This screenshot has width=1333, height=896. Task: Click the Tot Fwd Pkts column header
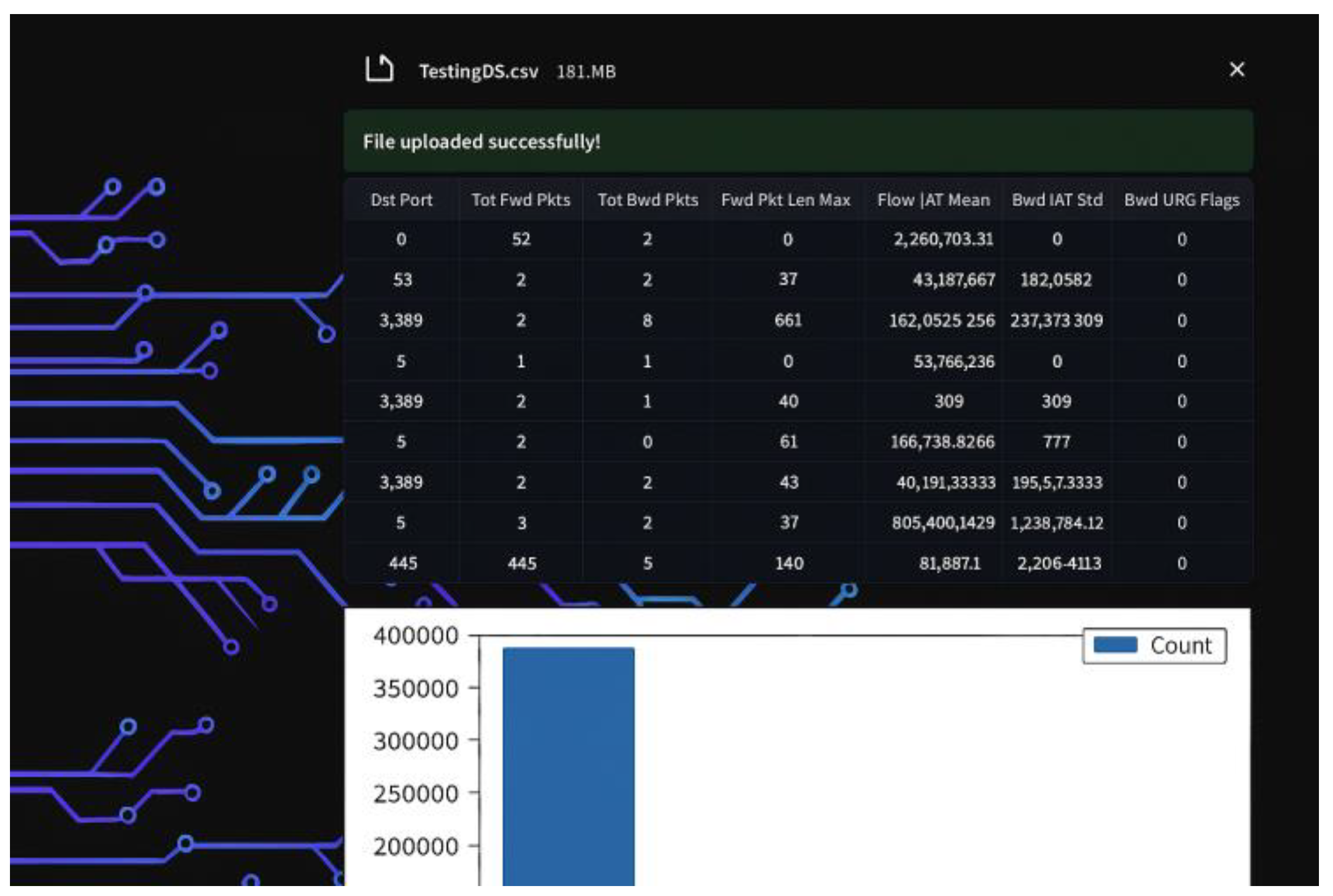coord(520,200)
